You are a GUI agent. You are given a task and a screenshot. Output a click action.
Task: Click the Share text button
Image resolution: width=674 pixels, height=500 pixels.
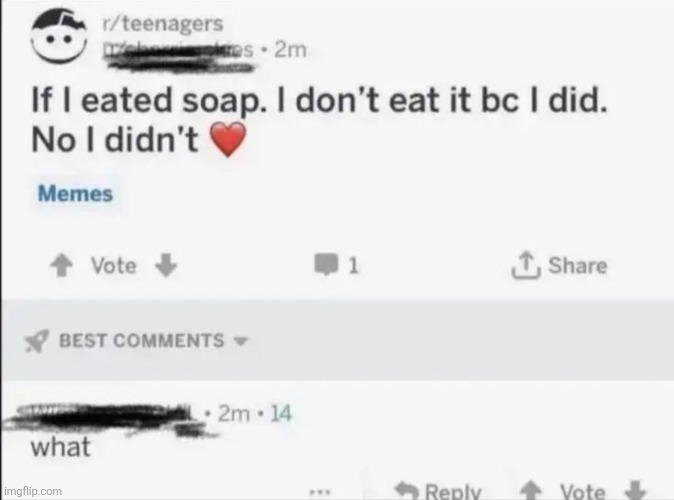(577, 265)
